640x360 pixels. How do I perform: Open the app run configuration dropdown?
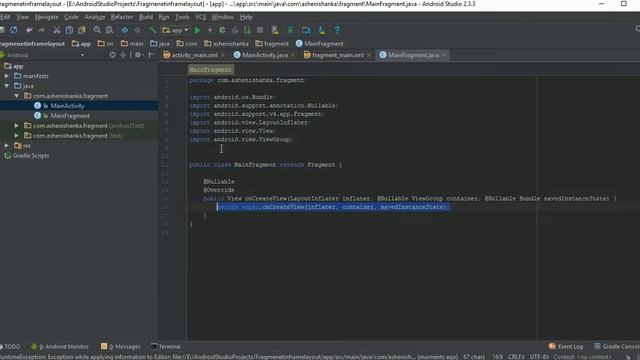176,30
